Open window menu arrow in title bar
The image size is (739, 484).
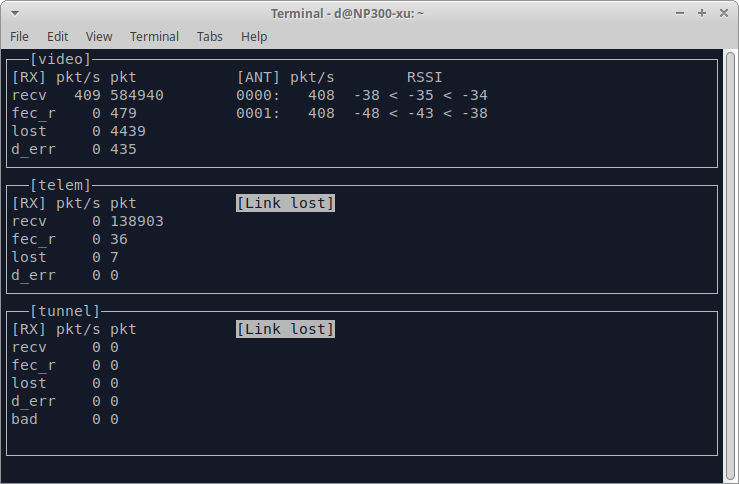(x=15, y=13)
